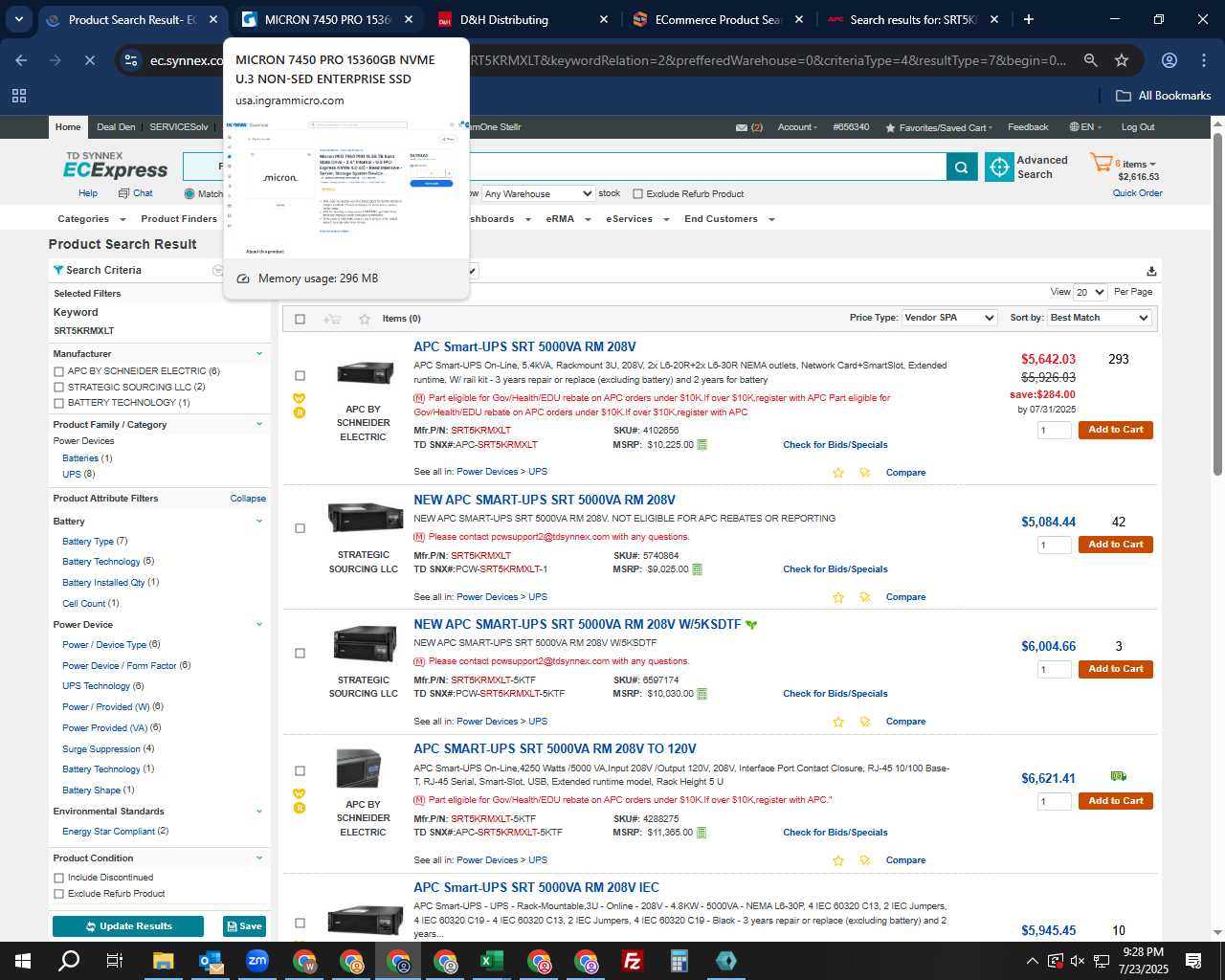Click the blue search magnifier button

[962, 167]
